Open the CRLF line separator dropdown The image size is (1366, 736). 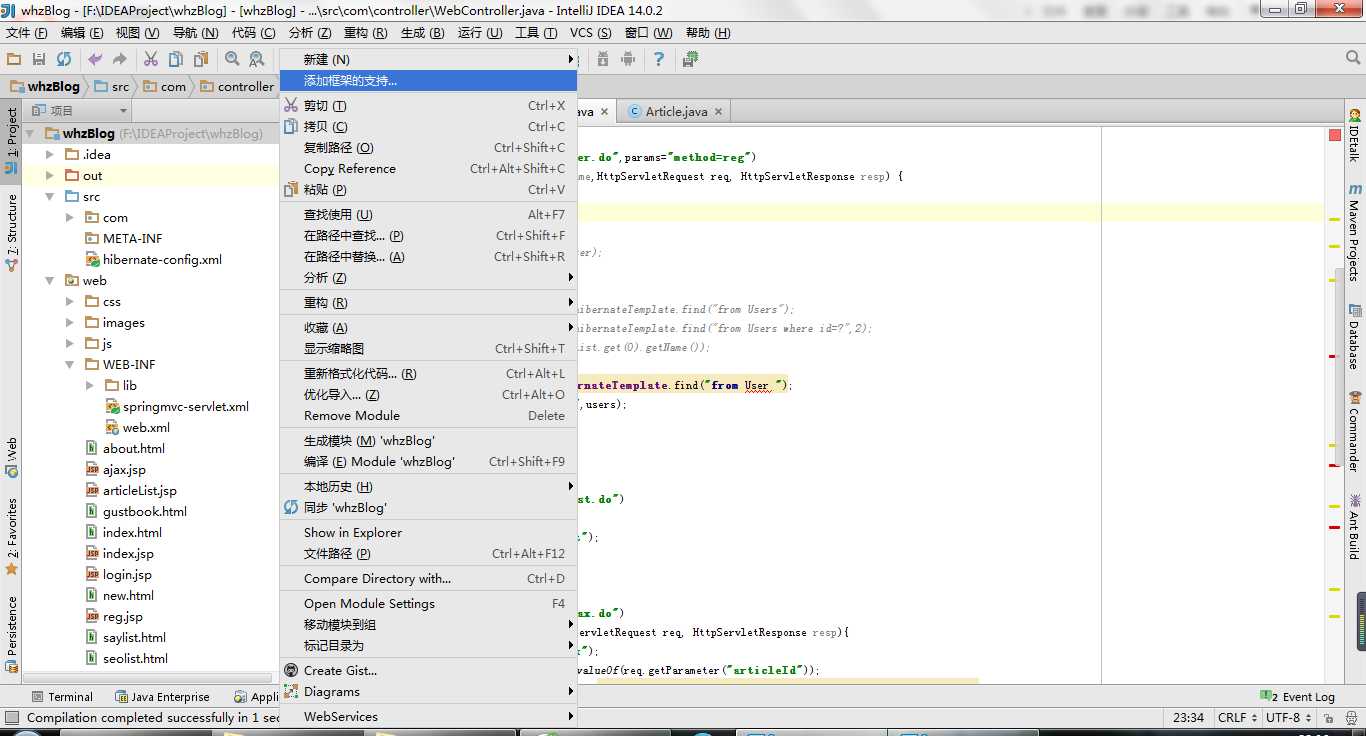[x=1237, y=717]
